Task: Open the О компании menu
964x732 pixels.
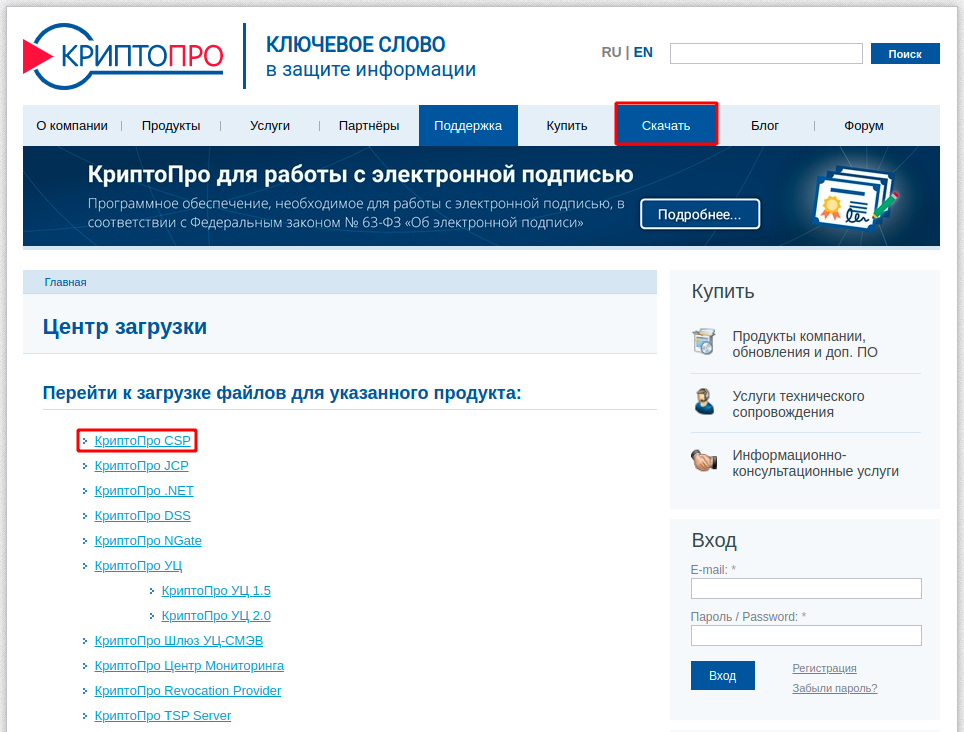Action: pos(72,125)
